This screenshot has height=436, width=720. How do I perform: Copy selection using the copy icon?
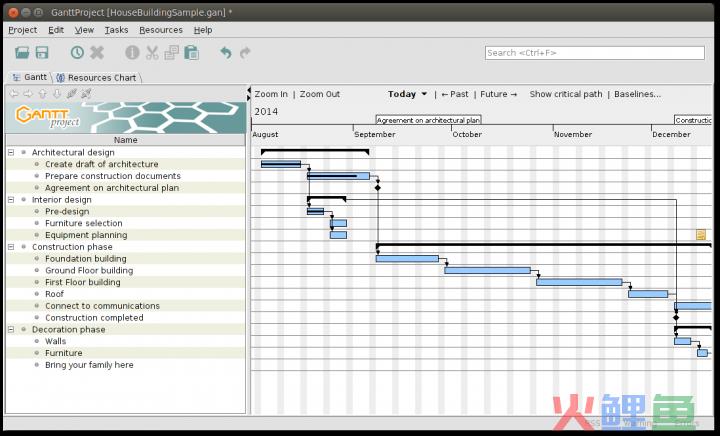[172, 53]
